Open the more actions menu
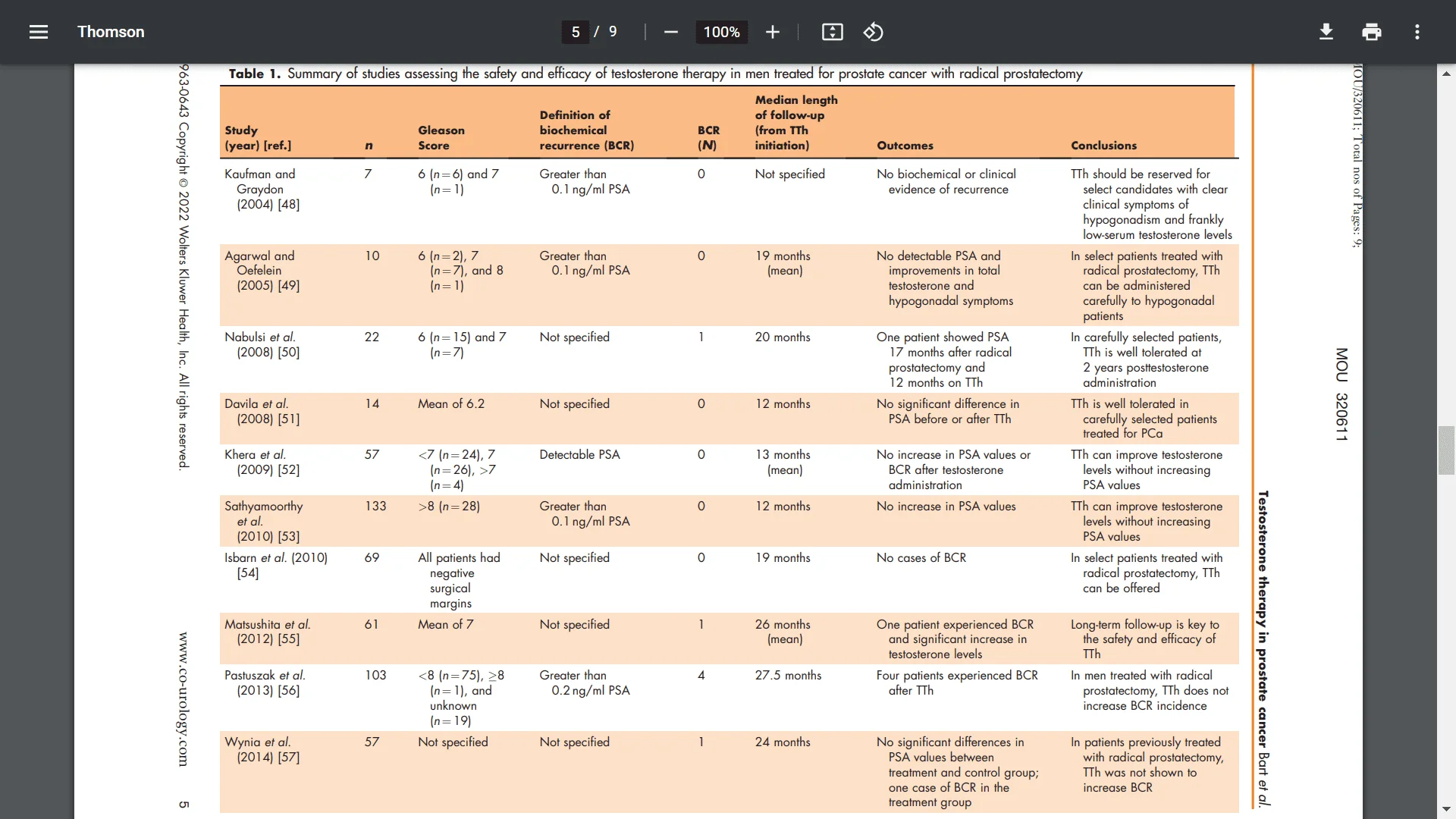Image resolution: width=1456 pixels, height=819 pixels. click(x=1417, y=32)
